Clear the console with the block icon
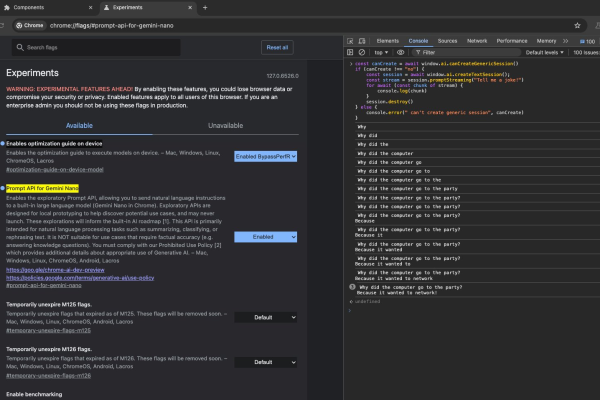 pos(362,52)
